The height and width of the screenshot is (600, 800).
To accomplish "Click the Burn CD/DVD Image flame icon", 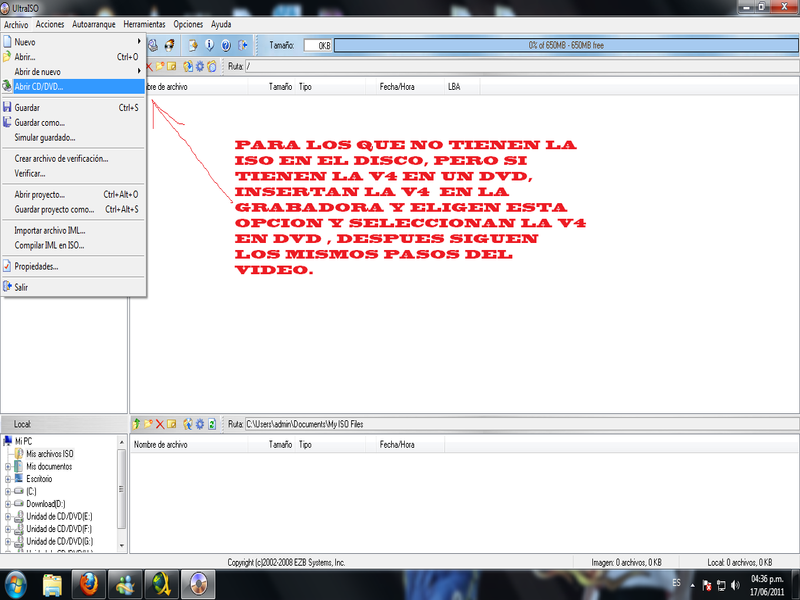I will pyautogui.click(x=169, y=45).
